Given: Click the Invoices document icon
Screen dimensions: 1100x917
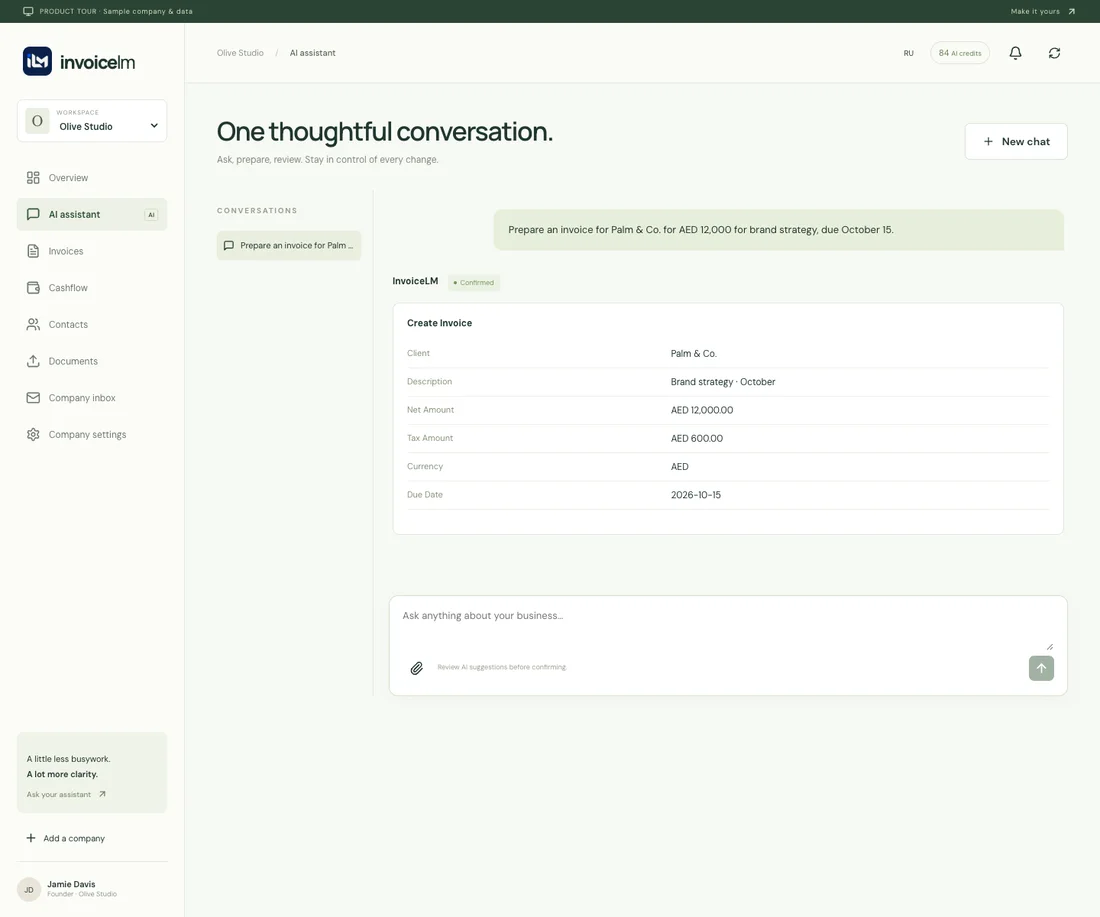Looking at the screenshot, I should 33,251.
